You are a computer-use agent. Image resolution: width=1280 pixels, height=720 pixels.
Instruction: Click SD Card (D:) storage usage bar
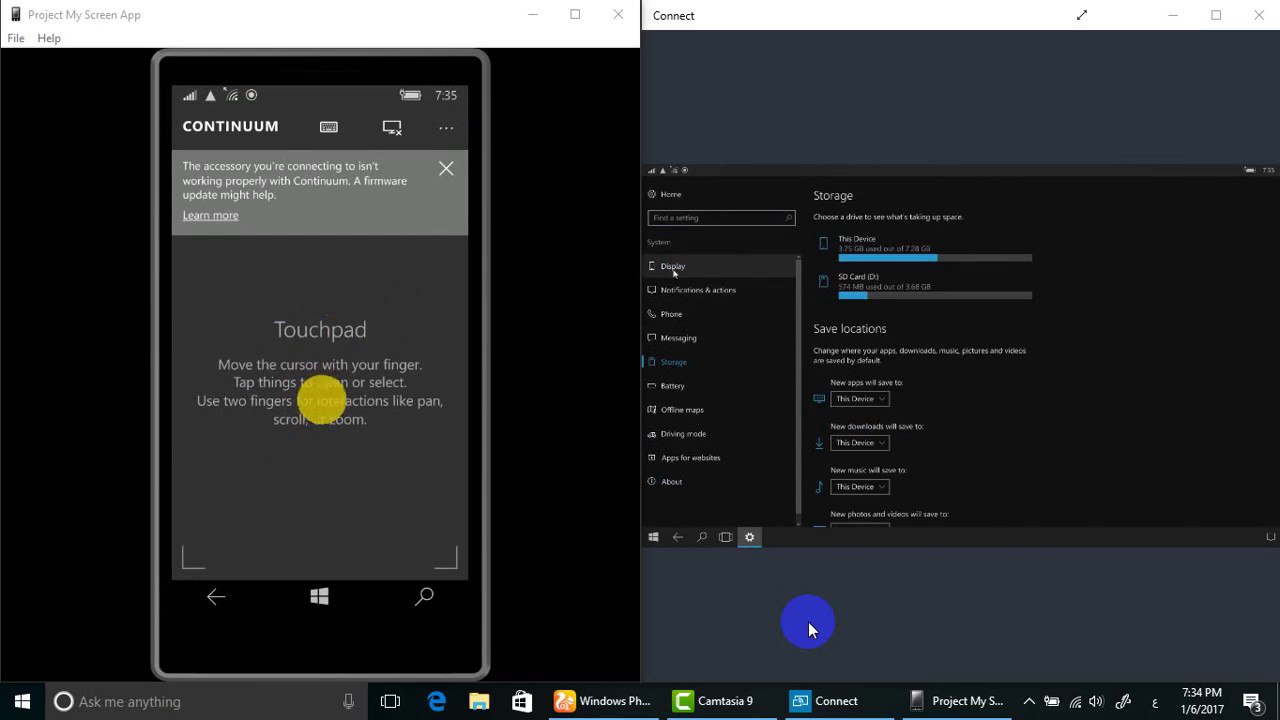(x=935, y=296)
